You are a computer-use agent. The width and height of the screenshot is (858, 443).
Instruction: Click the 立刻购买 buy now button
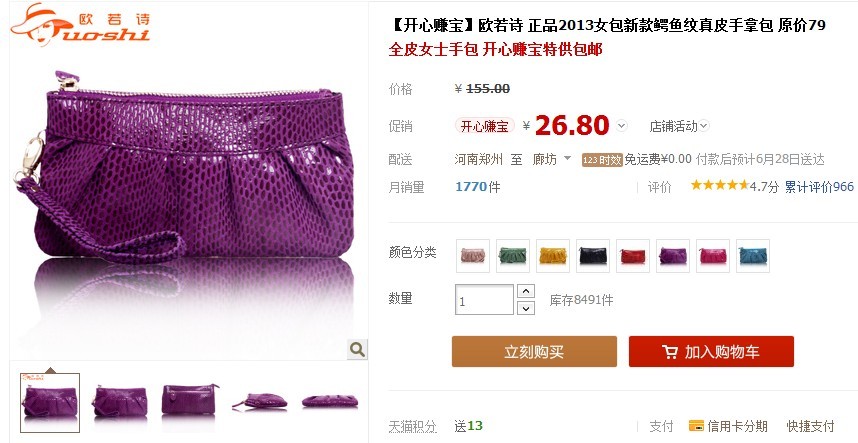(534, 351)
